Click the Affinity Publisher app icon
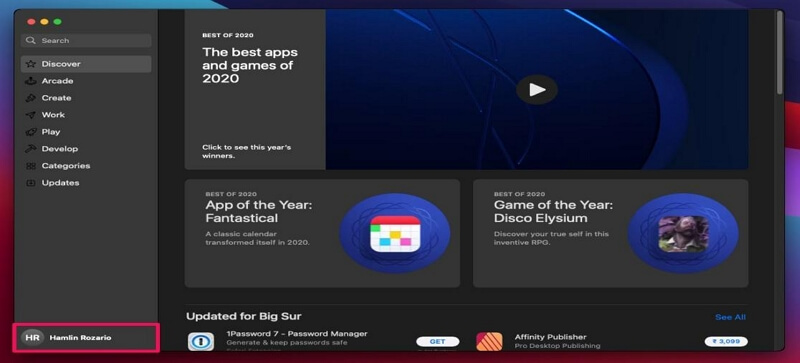The height and width of the screenshot is (363, 800). click(489, 341)
